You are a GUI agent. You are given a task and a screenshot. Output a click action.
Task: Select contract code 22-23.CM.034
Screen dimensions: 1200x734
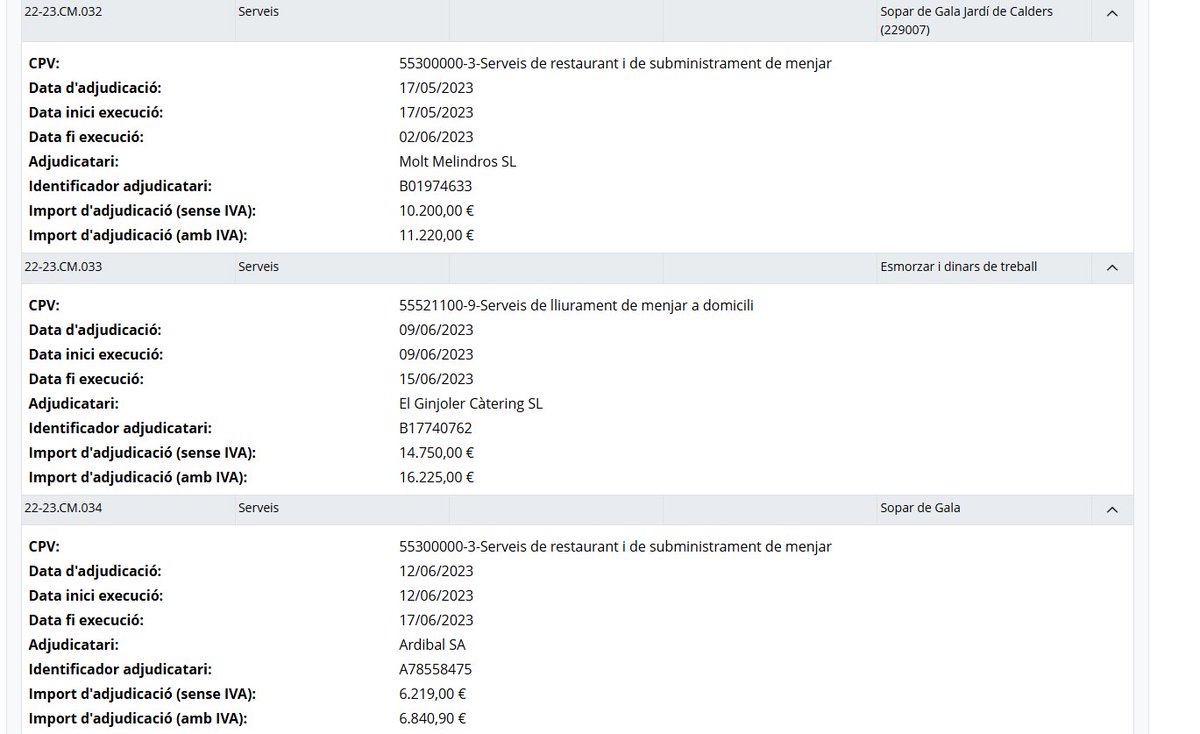63,508
